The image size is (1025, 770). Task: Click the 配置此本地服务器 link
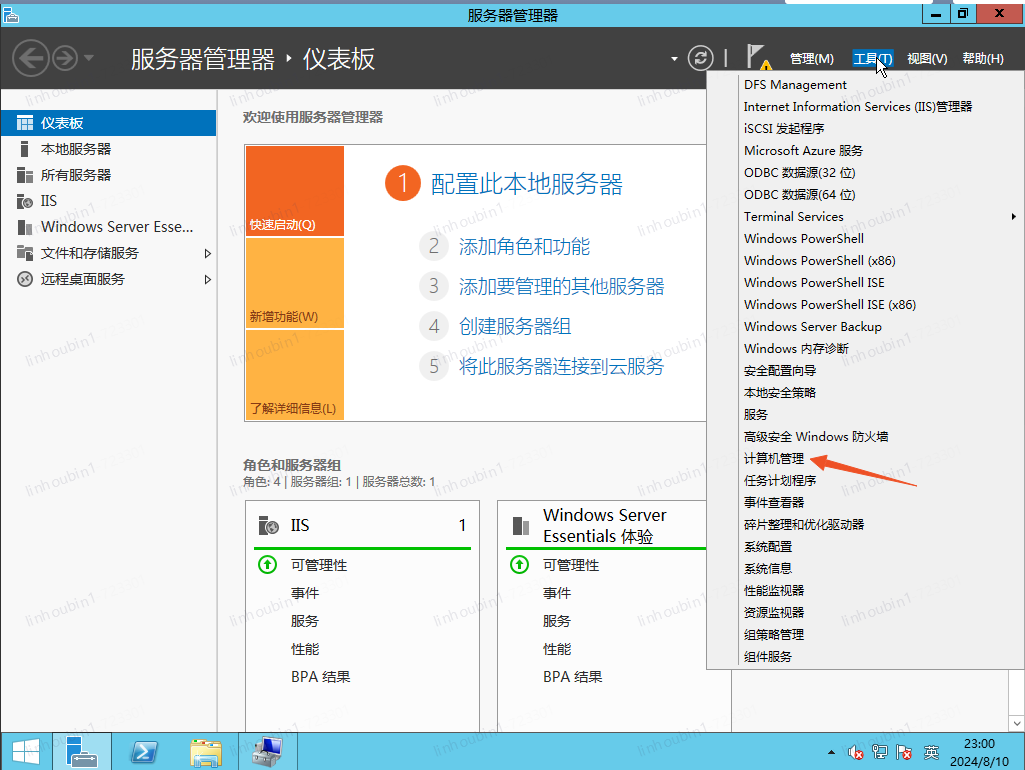(x=527, y=184)
